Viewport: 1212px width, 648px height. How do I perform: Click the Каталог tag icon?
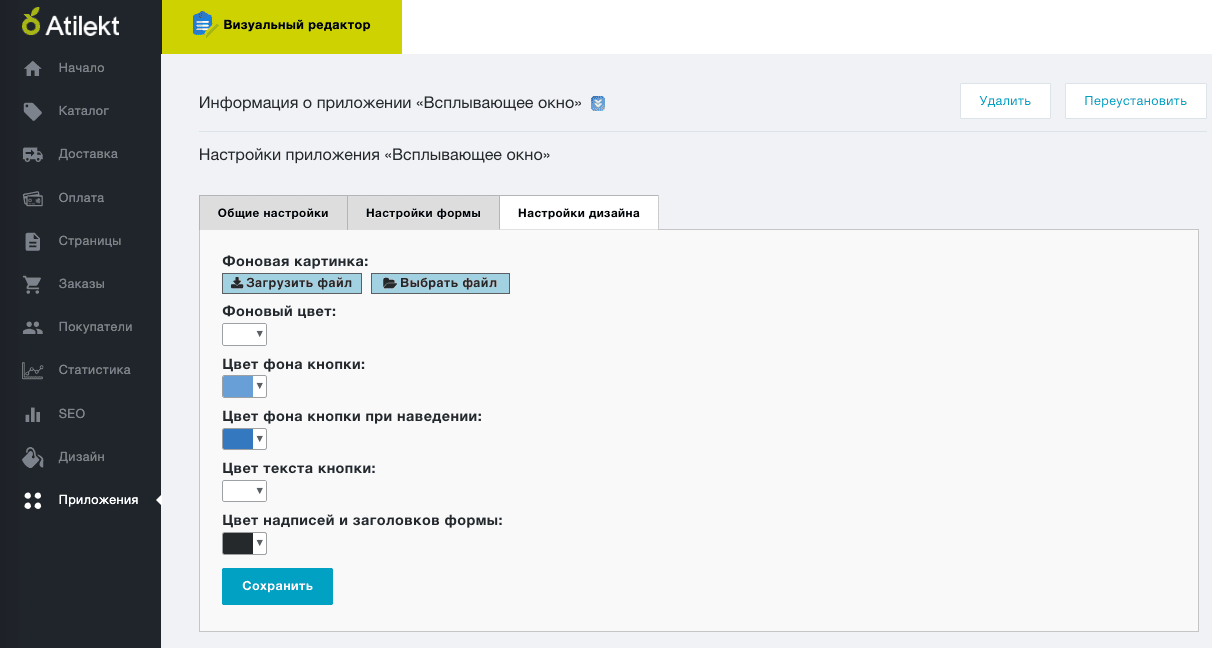(33, 111)
